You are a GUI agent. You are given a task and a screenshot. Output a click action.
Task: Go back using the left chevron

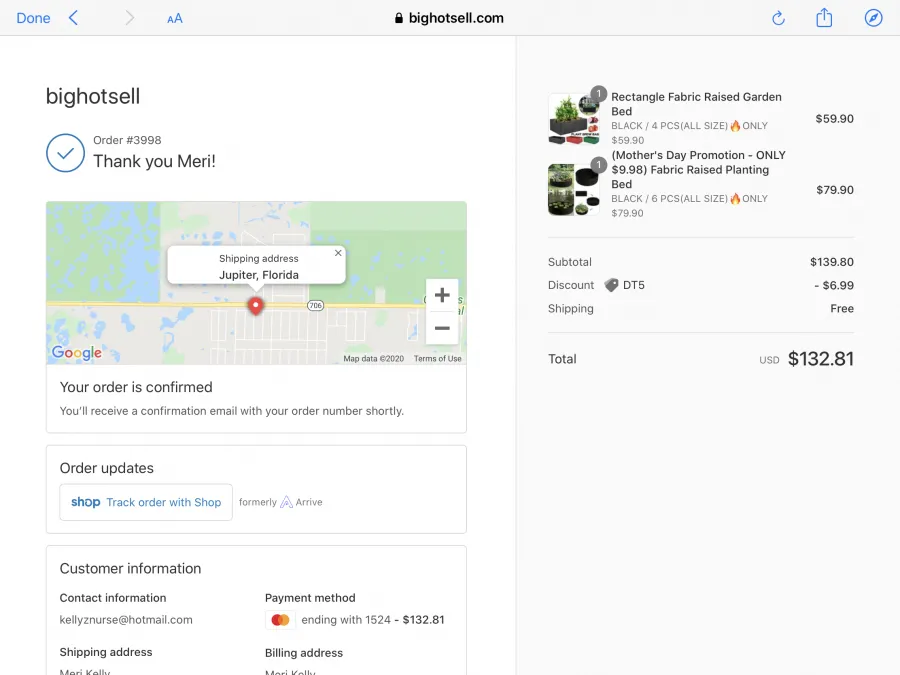[73, 18]
